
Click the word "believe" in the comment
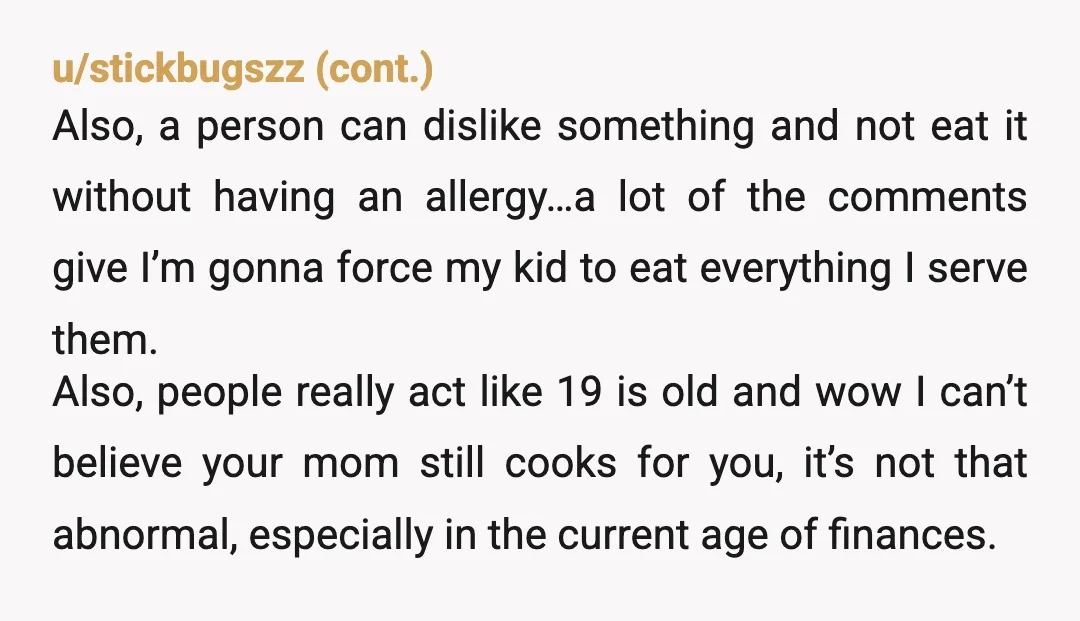[117, 462]
